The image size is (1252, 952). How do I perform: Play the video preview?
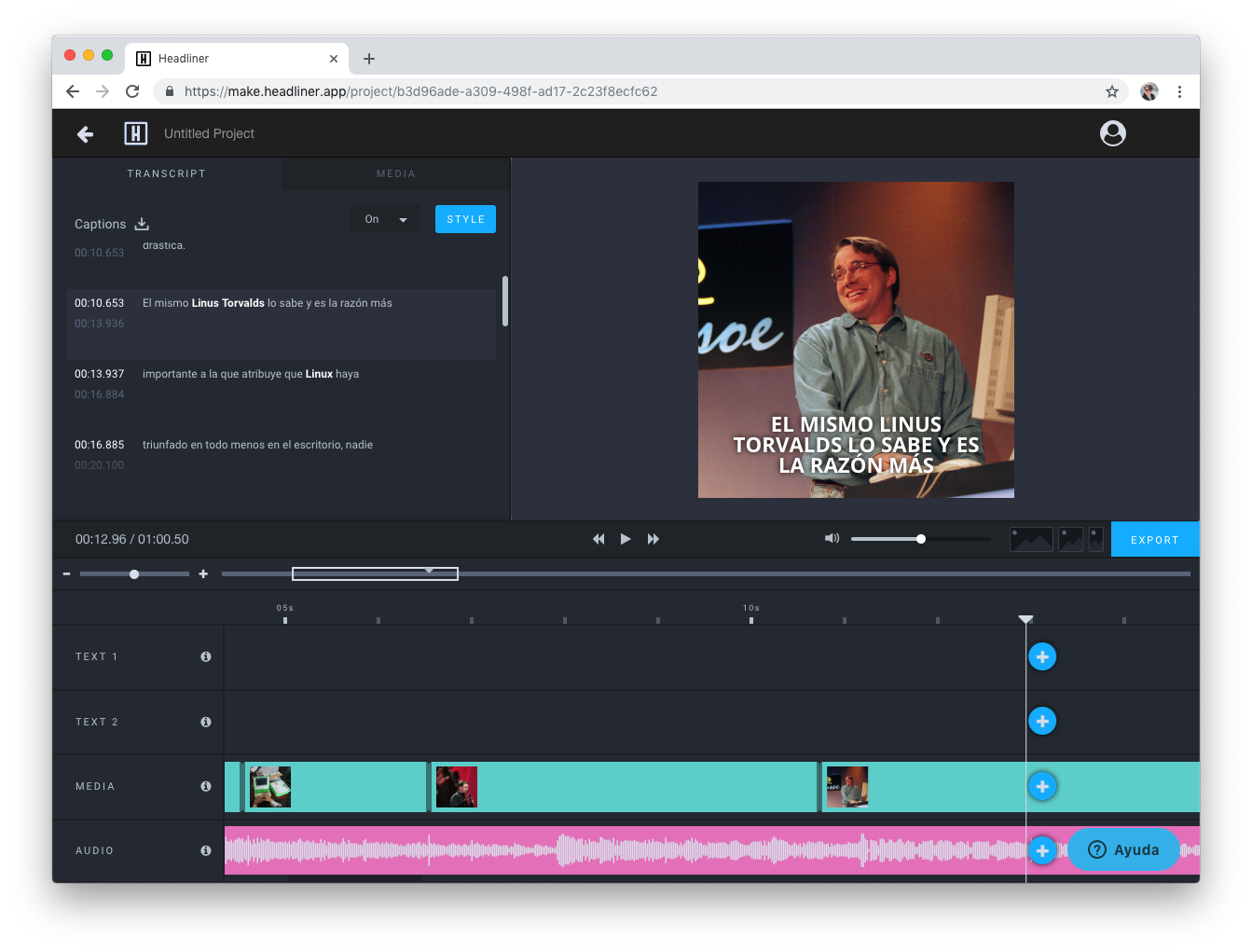click(625, 538)
